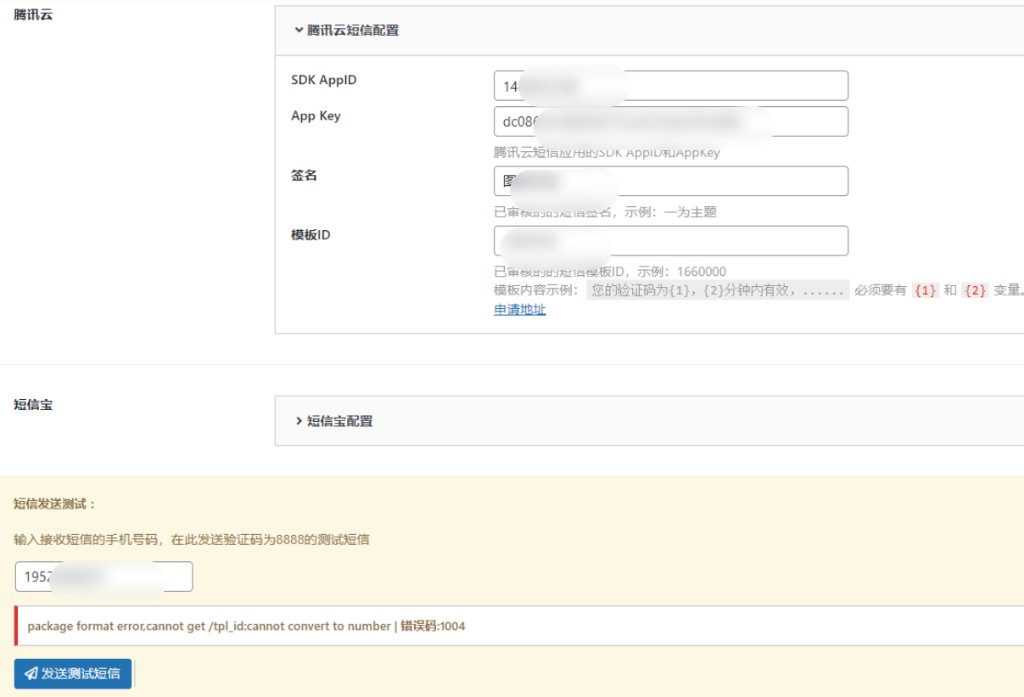Image resolution: width=1024 pixels, height=697 pixels.
Task: Focus the 模板ID input field
Action: (x=671, y=240)
